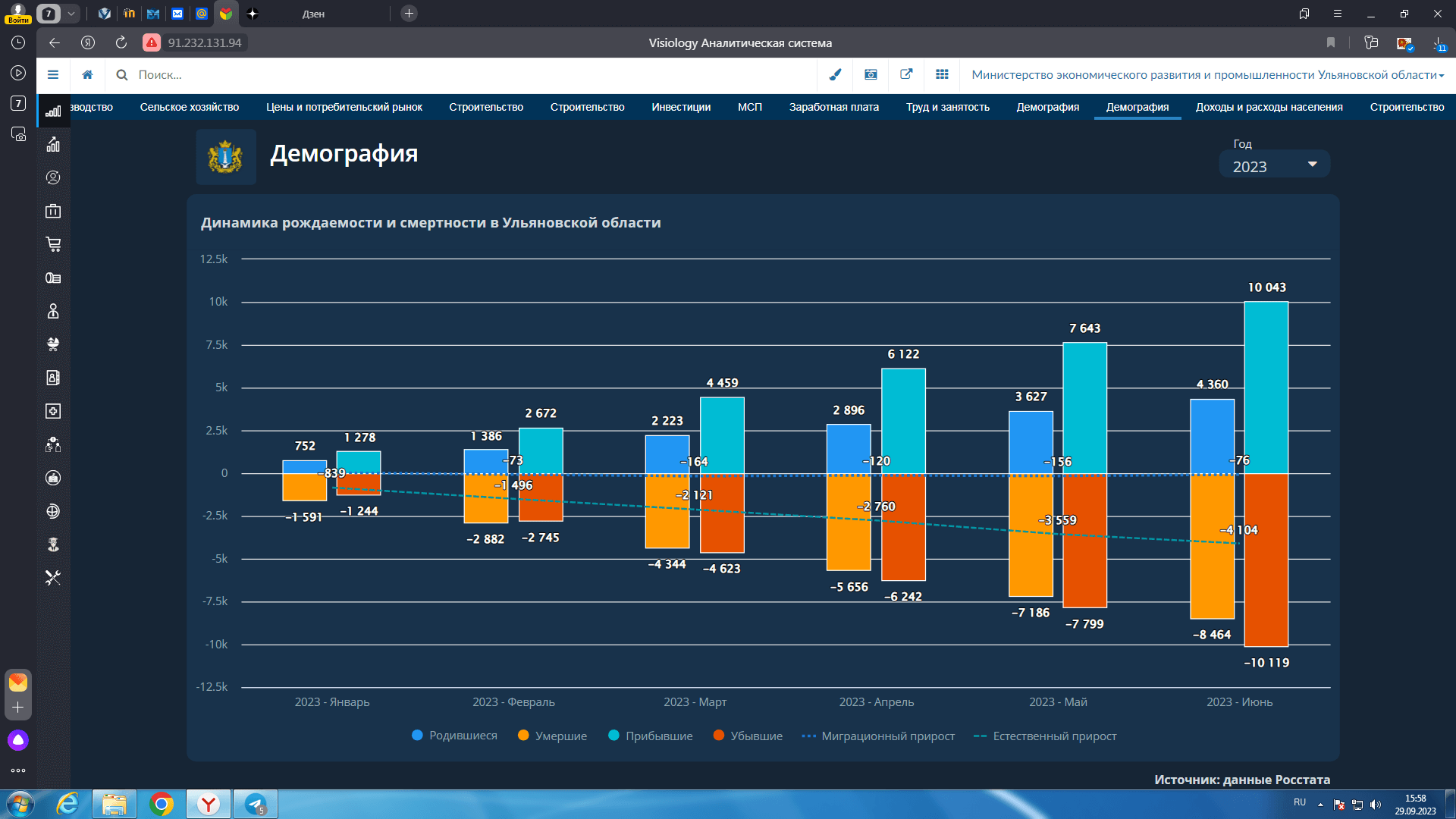
Task: Select the shopping cart sidebar icon
Action: point(53,244)
